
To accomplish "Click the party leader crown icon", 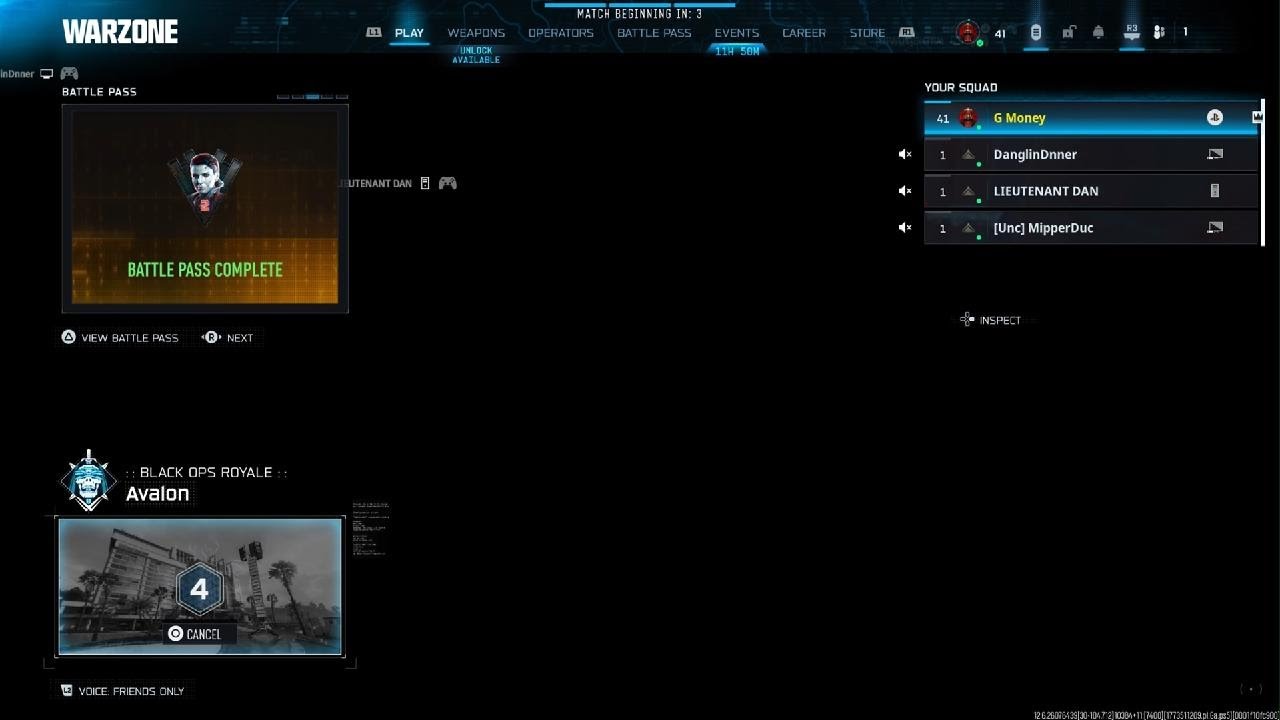I will point(1258,117).
